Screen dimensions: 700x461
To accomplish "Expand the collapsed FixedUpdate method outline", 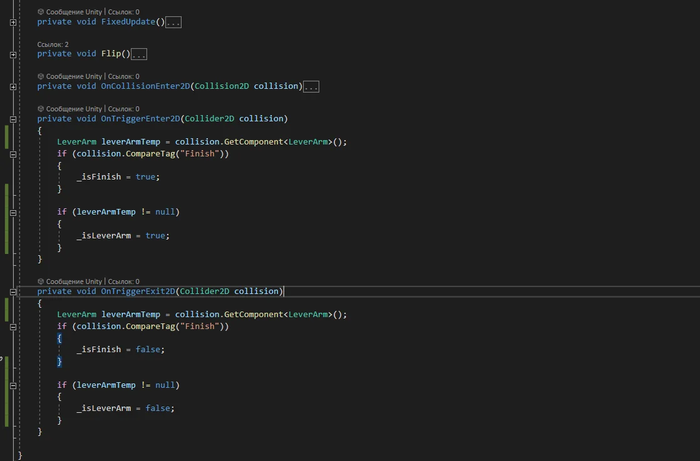I will point(14,21).
